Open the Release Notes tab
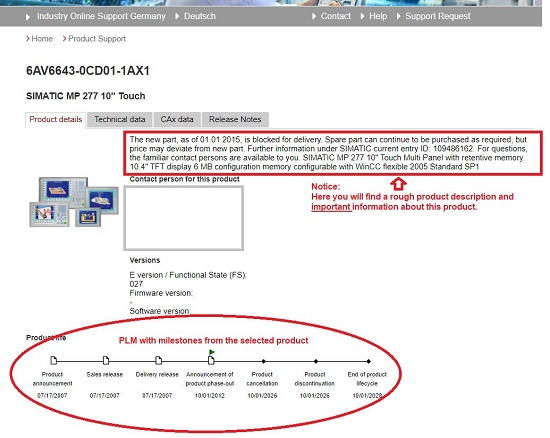This screenshot has width=550, height=438. pos(235,120)
